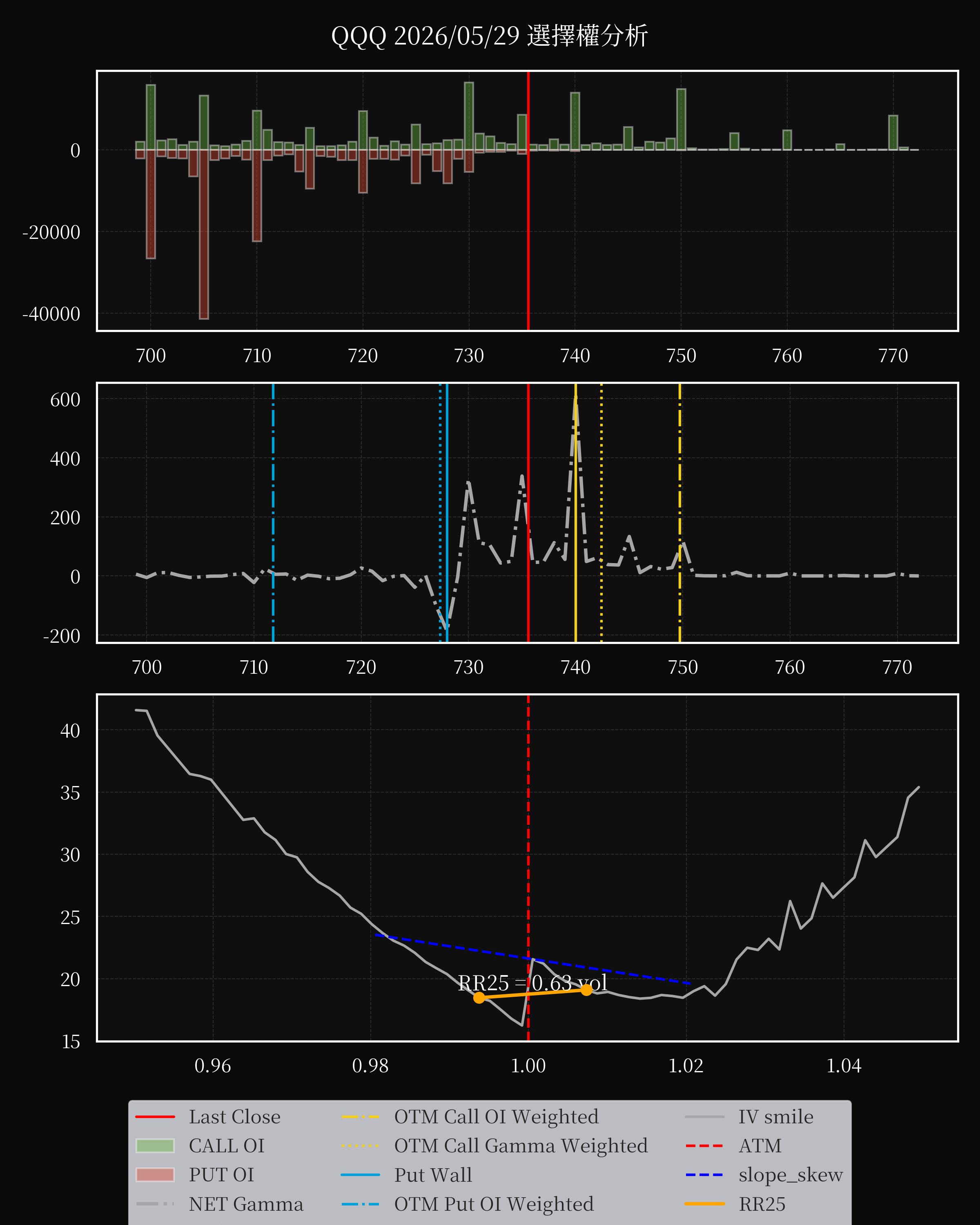Click the RR25 = 0.63 vol annotation
This screenshot has width=980, height=1225.
(x=532, y=983)
